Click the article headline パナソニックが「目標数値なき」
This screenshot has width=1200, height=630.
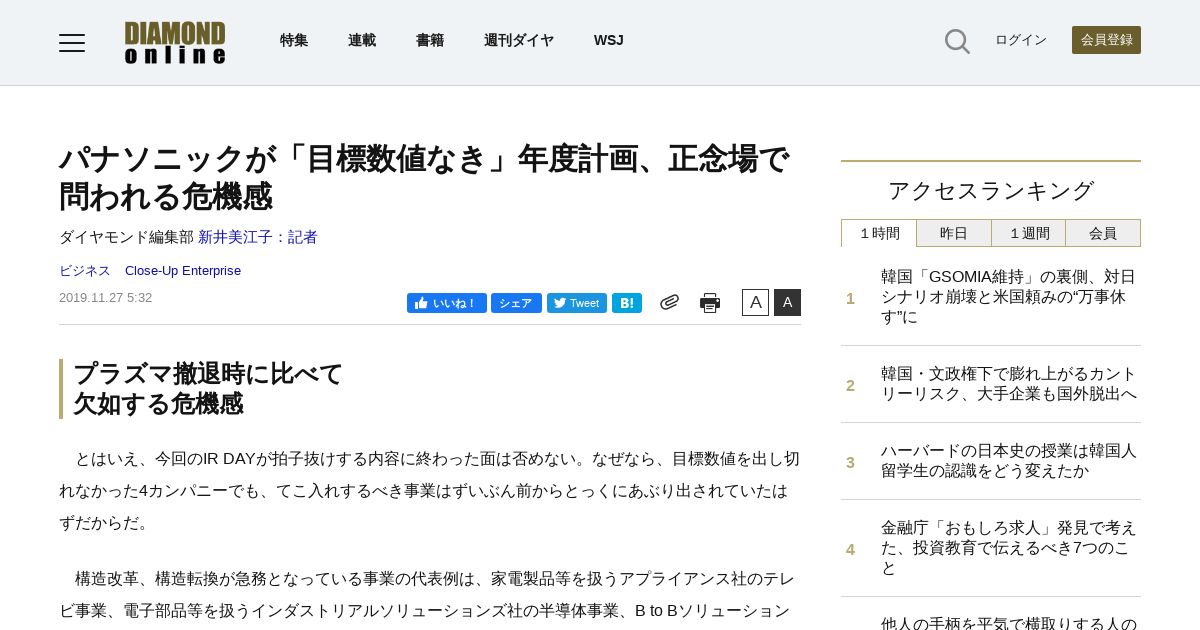click(424, 177)
